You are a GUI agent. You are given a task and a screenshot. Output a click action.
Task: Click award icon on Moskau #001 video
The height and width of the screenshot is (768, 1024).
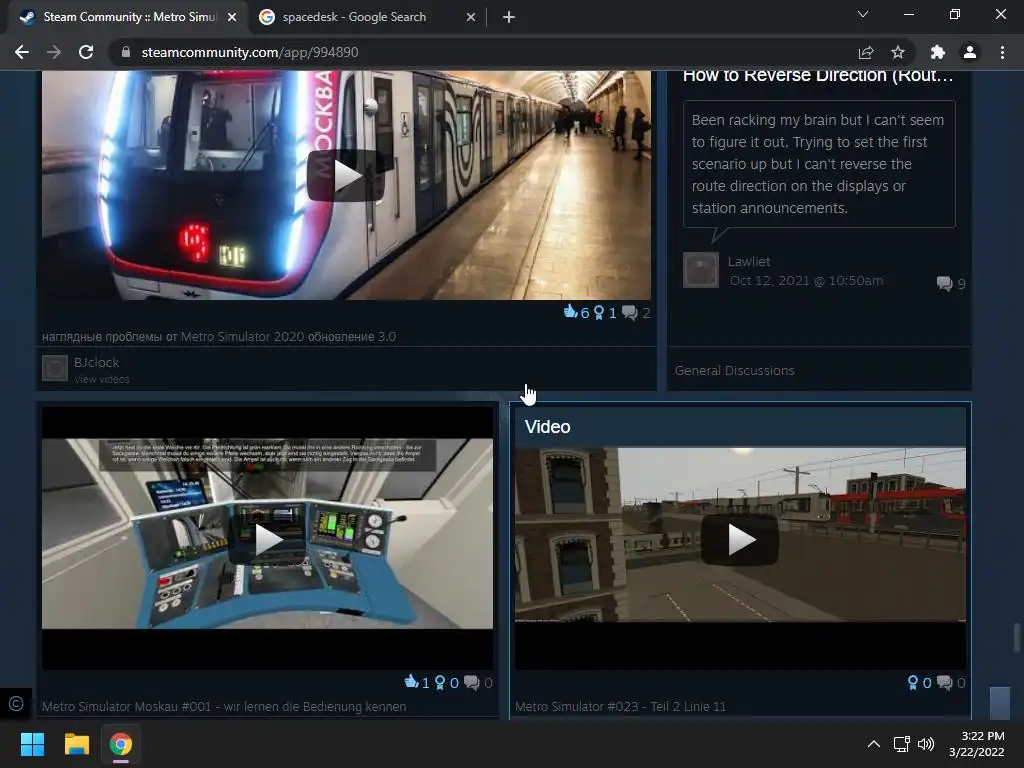pyautogui.click(x=440, y=682)
